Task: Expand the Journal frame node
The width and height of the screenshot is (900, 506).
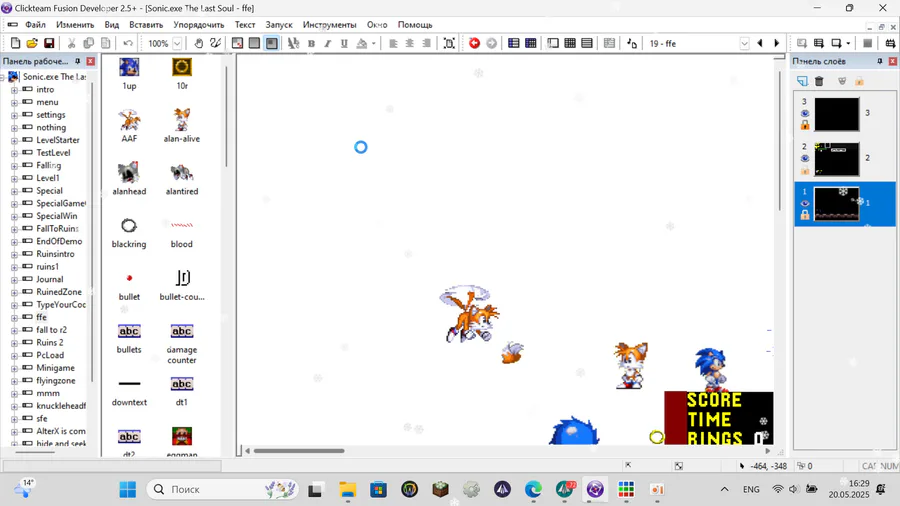Action: (14, 279)
